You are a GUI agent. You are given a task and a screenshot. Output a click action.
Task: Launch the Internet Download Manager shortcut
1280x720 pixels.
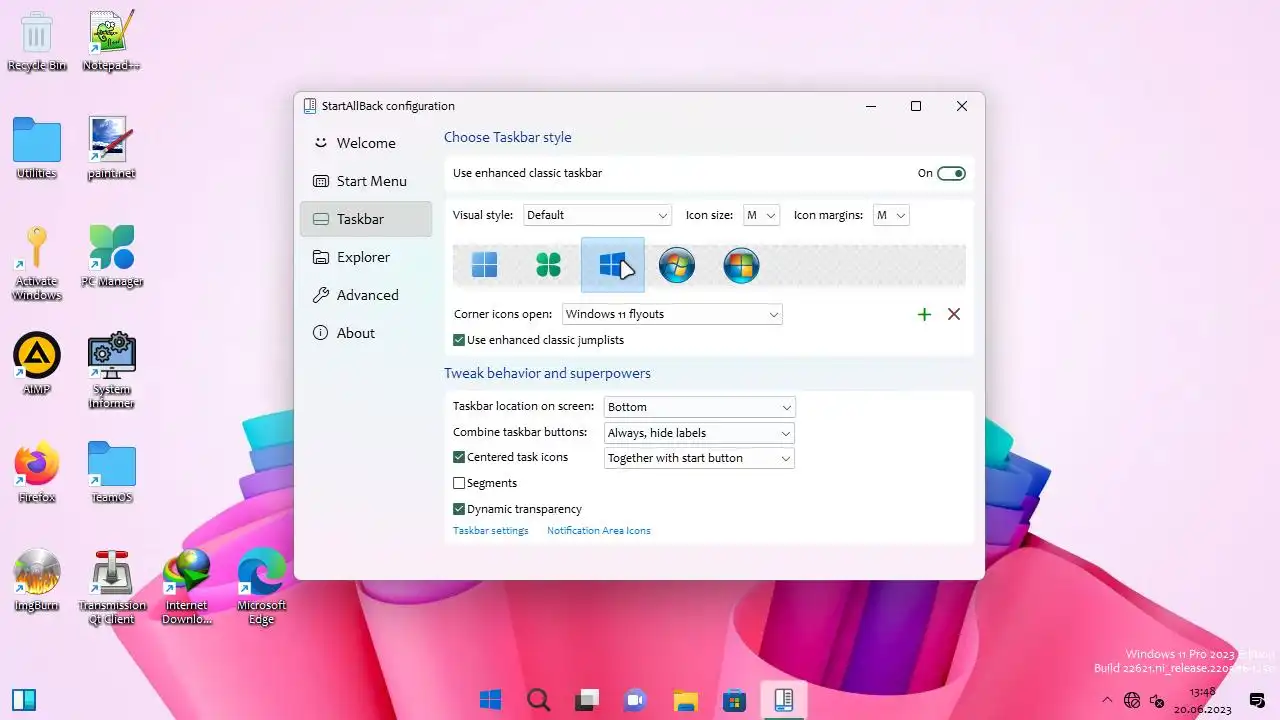point(187,587)
